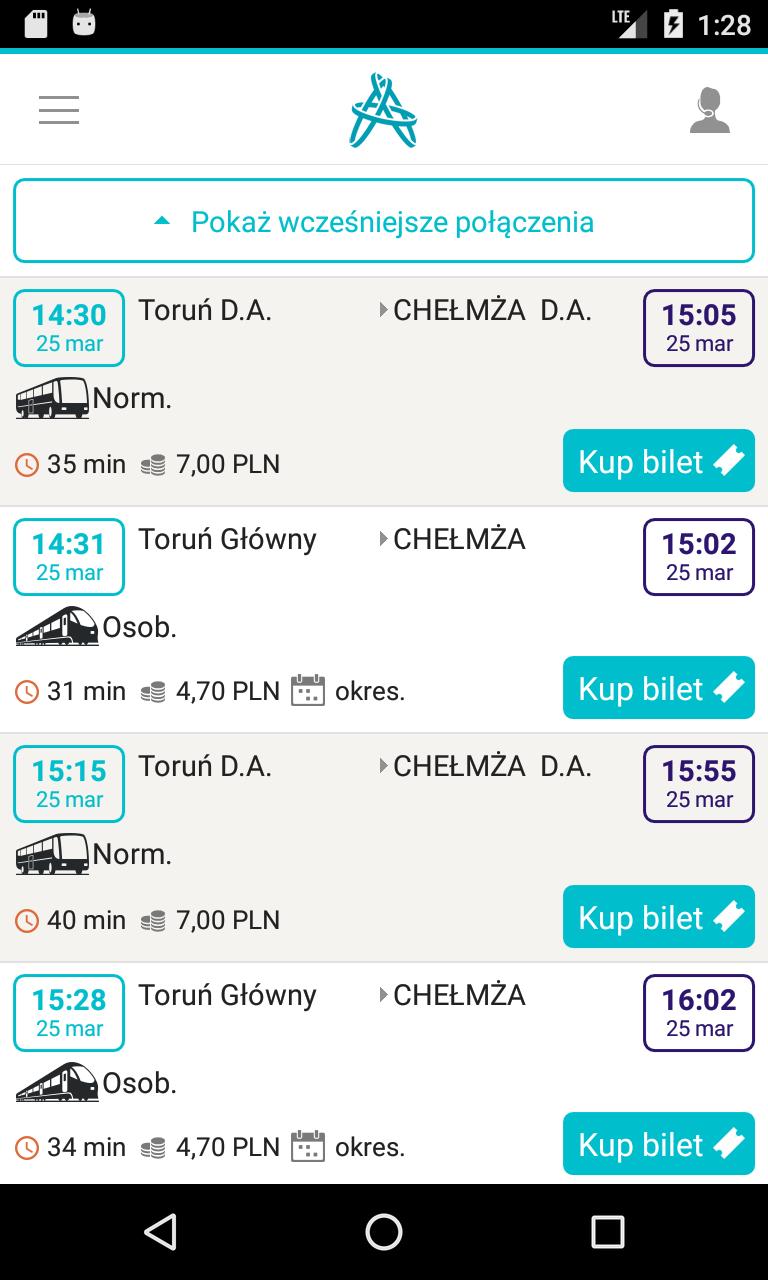Select the 16:02 arrival time box
The image size is (768, 1280).
[699, 1012]
